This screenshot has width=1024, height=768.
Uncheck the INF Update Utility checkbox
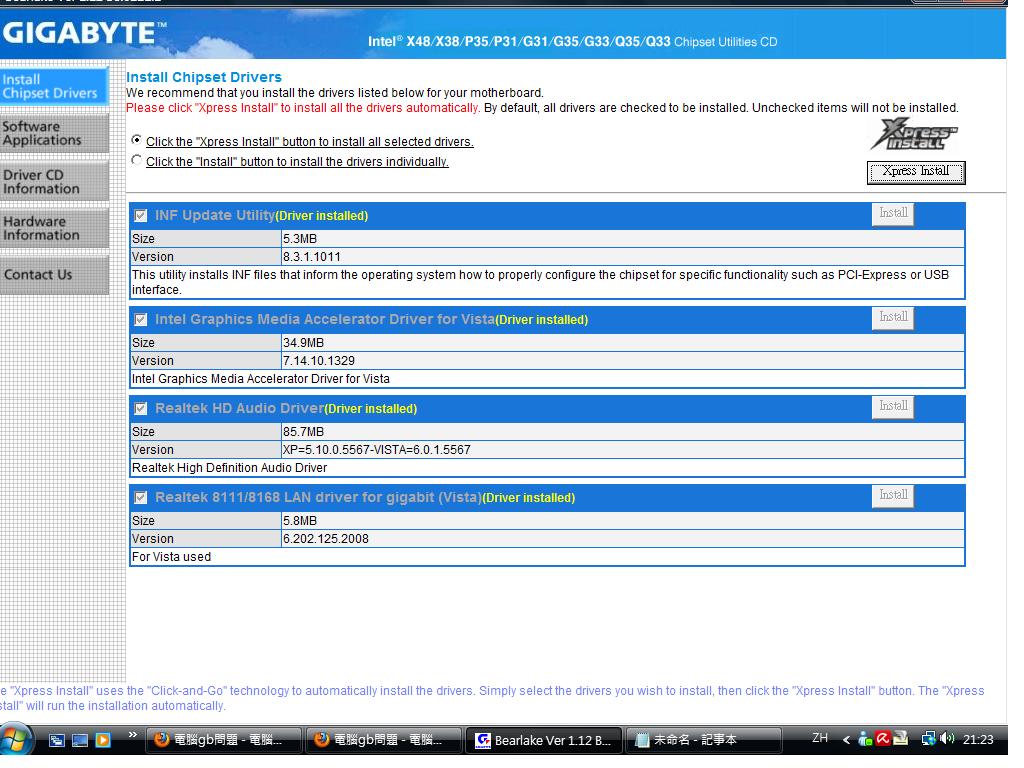(141, 215)
